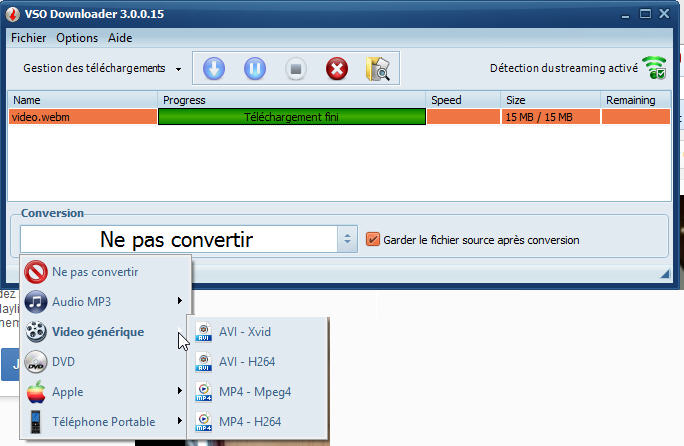Click the AVI file icon beside AVI - H264
Viewport: 684px width, 446px height.
(204, 362)
